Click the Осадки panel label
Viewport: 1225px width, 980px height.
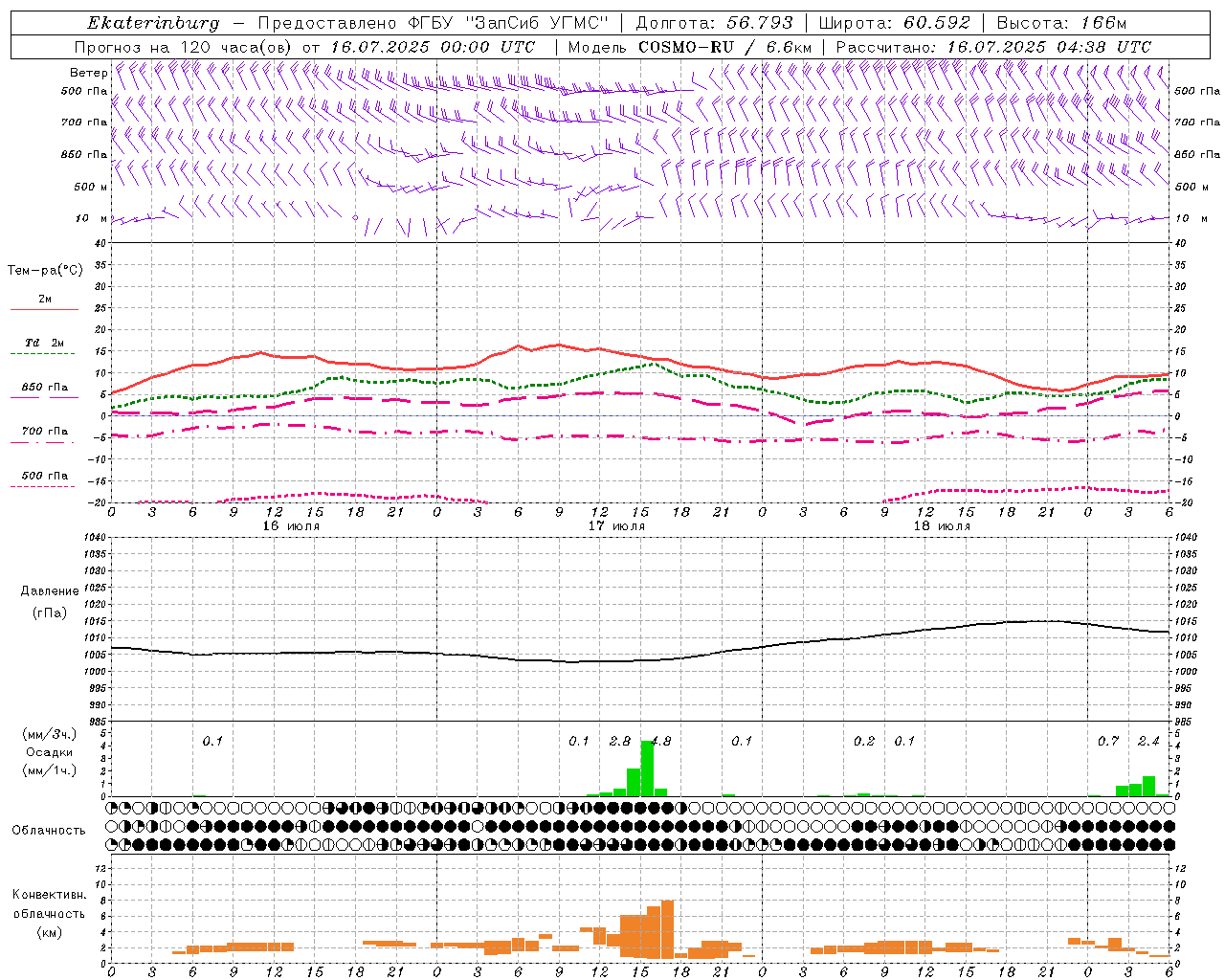point(50,752)
